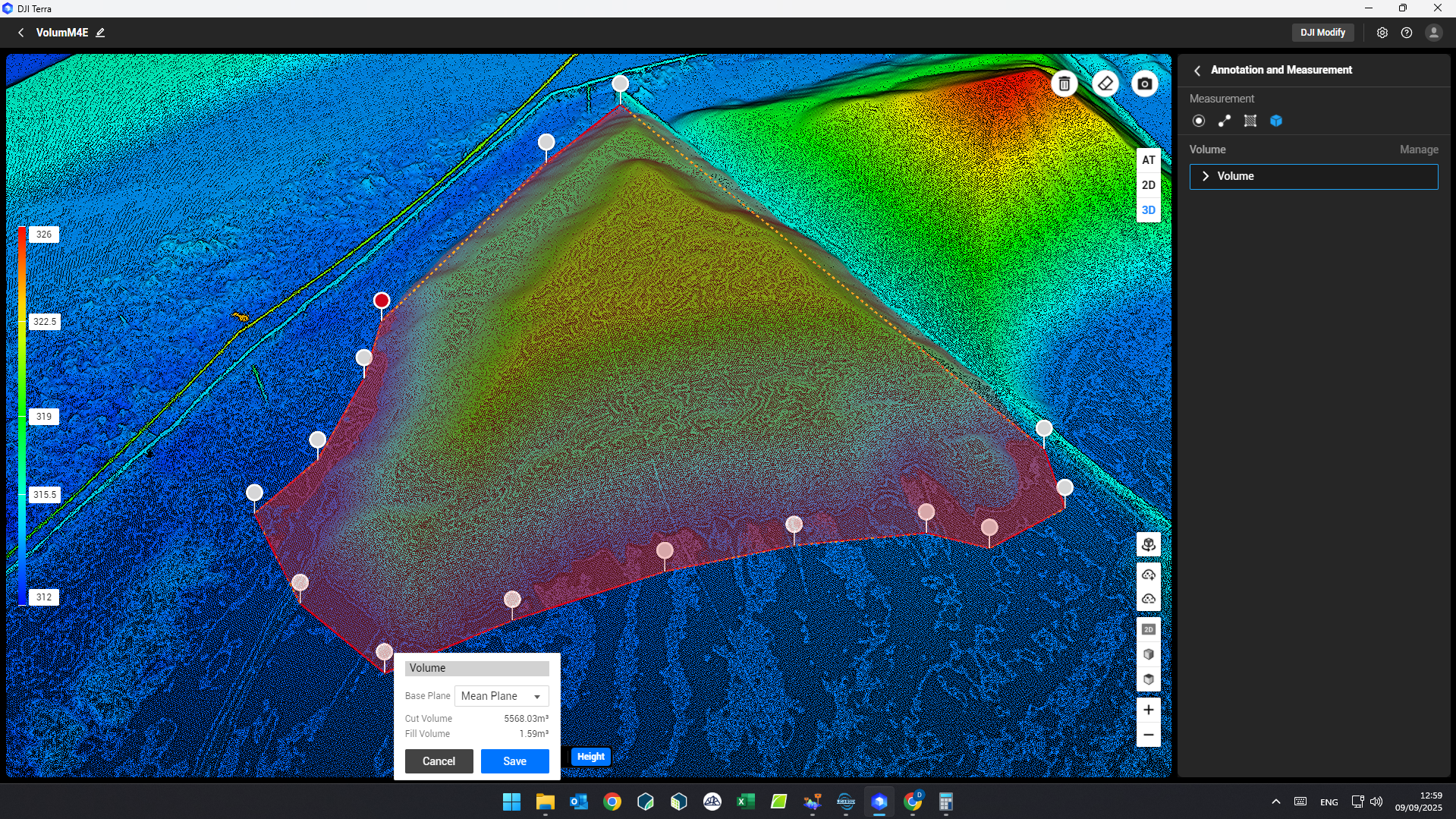Screen dimensions: 1456x819
Task: Open Manage for volume measurements
Action: 1418,150
